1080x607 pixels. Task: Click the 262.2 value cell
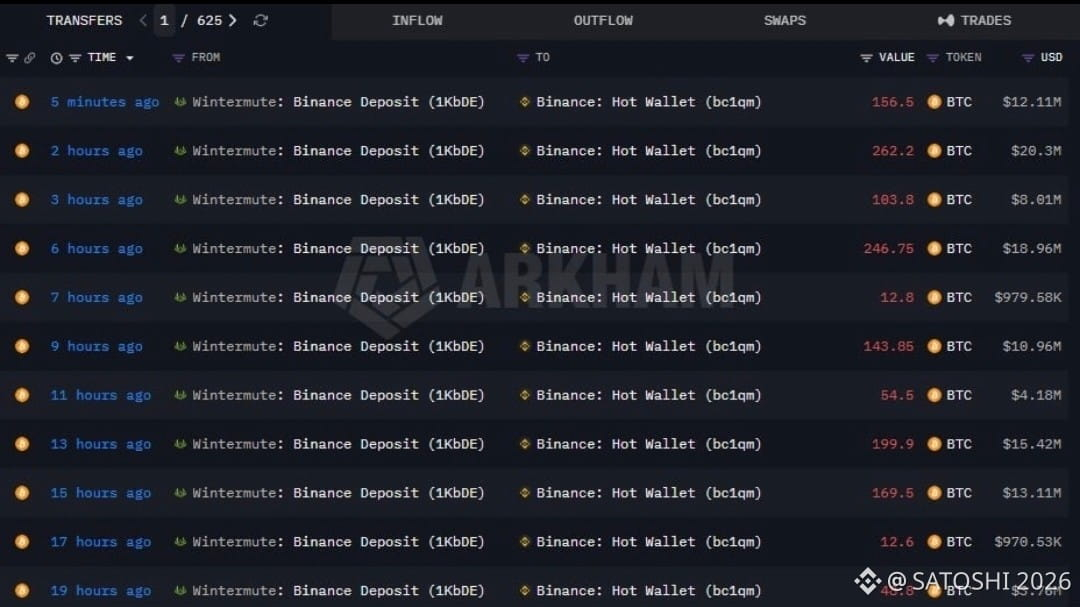pos(893,151)
